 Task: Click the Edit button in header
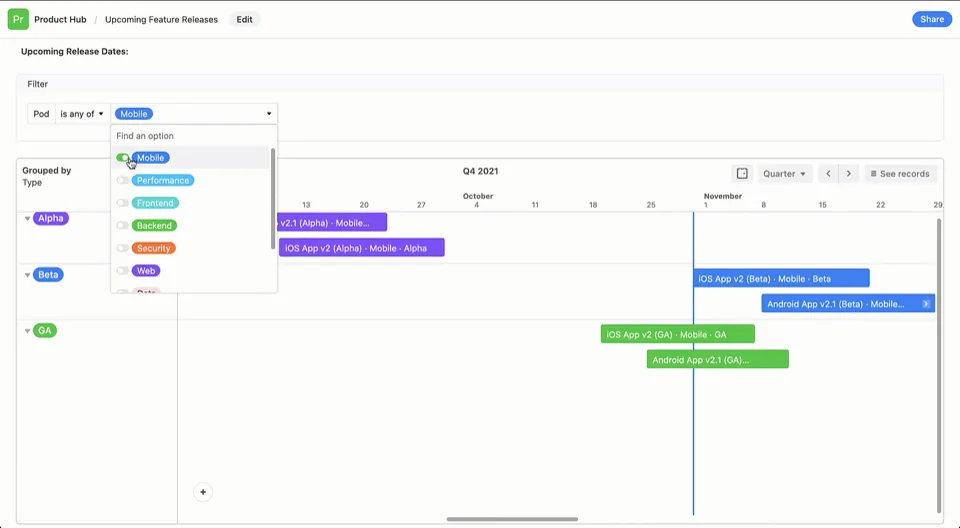pos(244,19)
